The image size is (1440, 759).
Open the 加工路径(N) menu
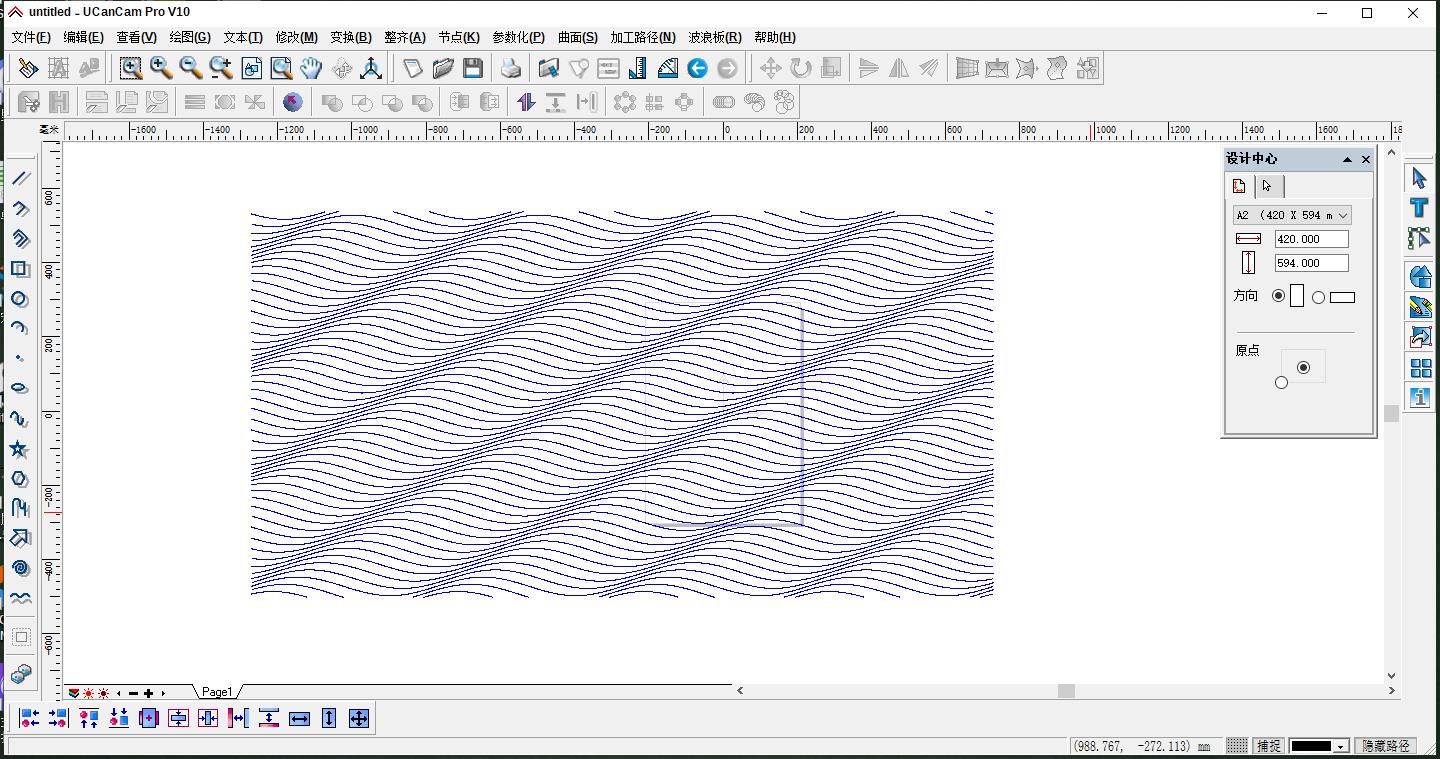tap(643, 37)
